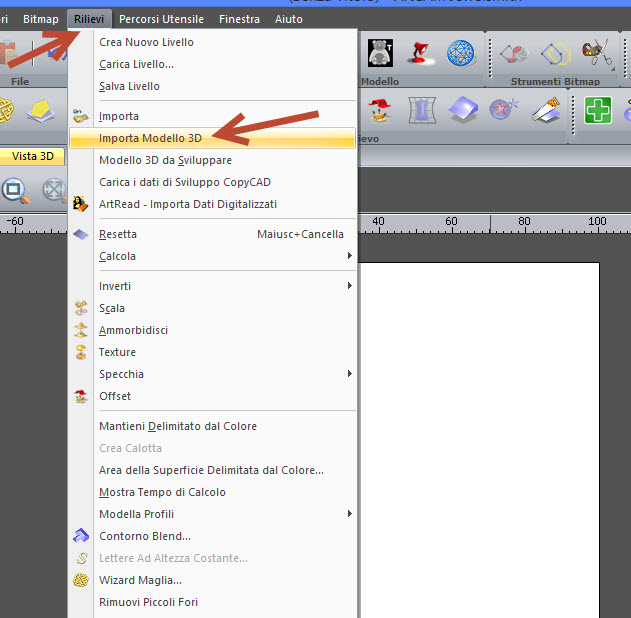This screenshot has height=618, width=631.
Task: Click the teddy bear model icon
Action: 380,52
